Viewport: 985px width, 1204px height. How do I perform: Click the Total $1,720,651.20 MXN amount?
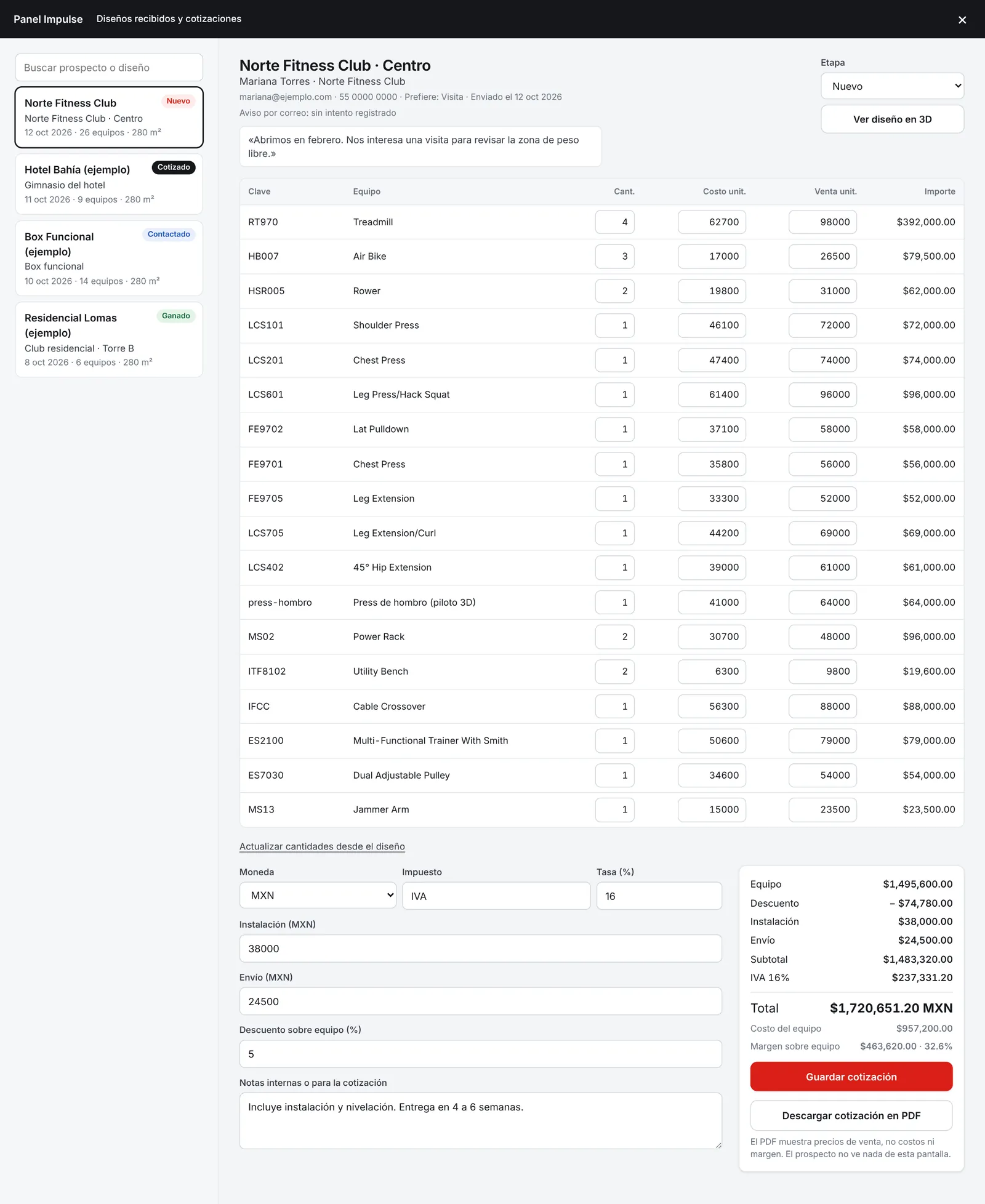click(891, 1008)
